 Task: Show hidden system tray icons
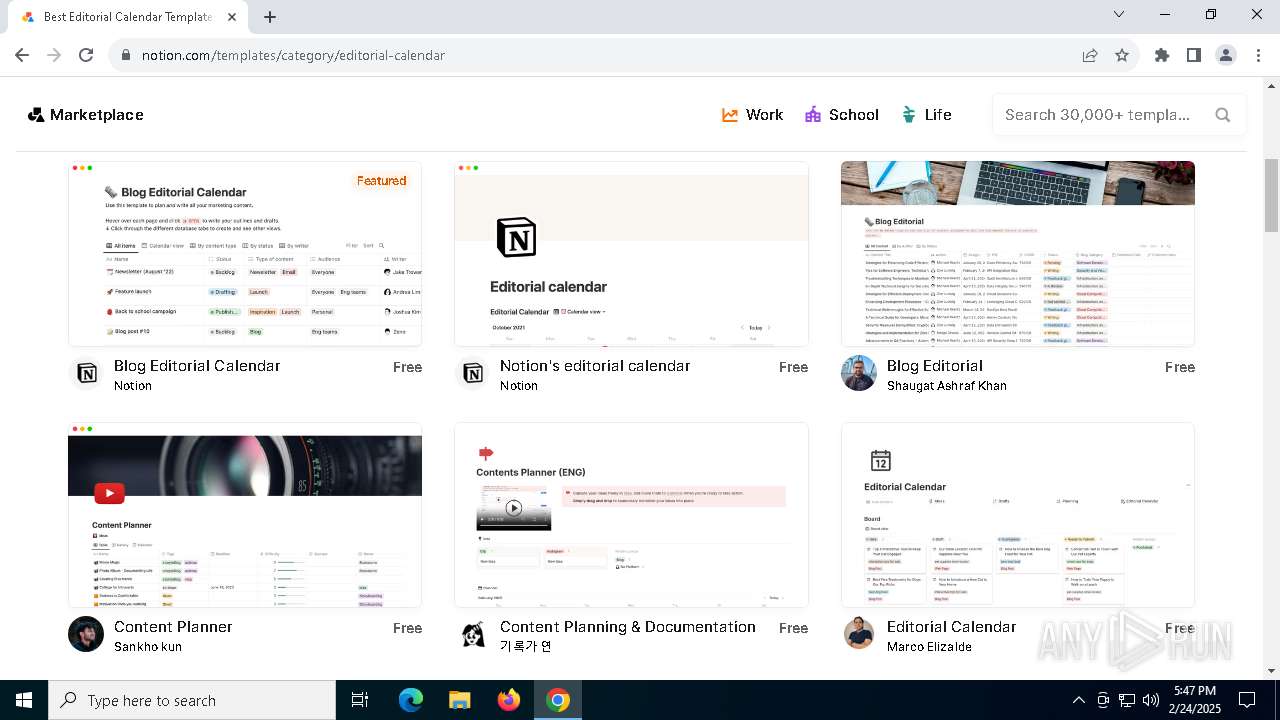pyautogui.click(x=1078, y=700)
